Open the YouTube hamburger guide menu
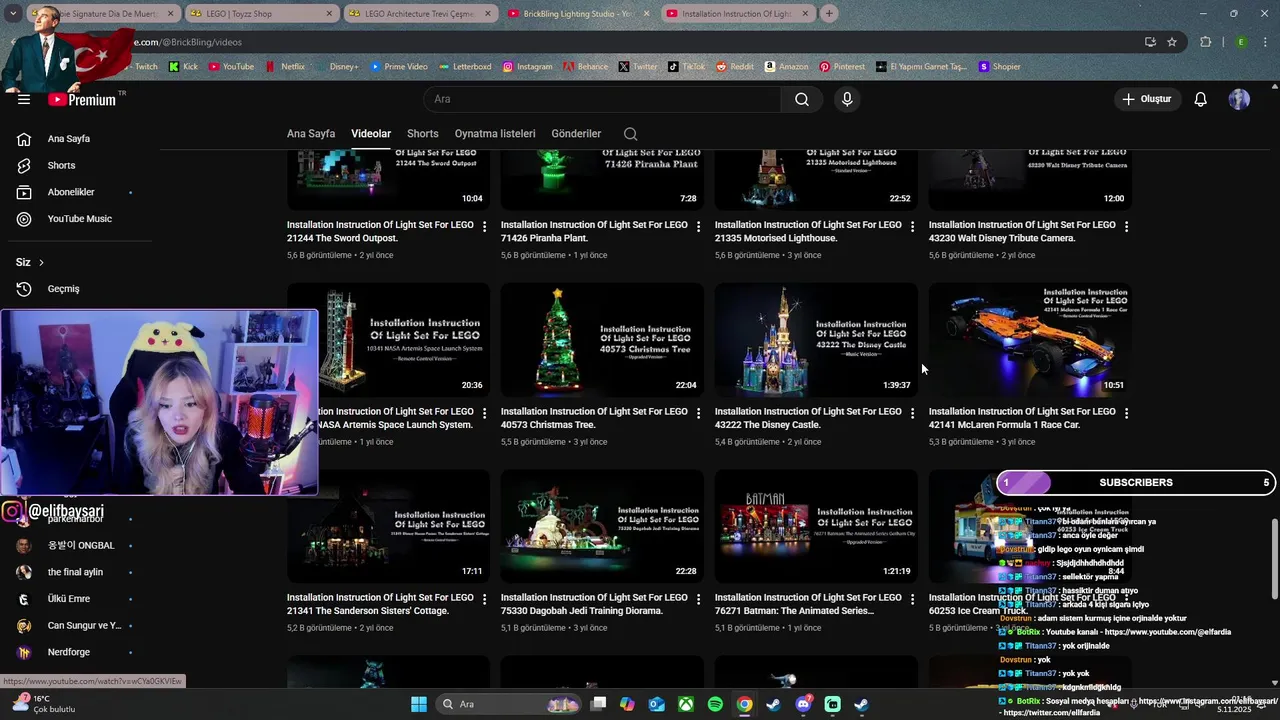This screenshot has width=1280, height=720. pyautogui.click(x=24, y=99)
